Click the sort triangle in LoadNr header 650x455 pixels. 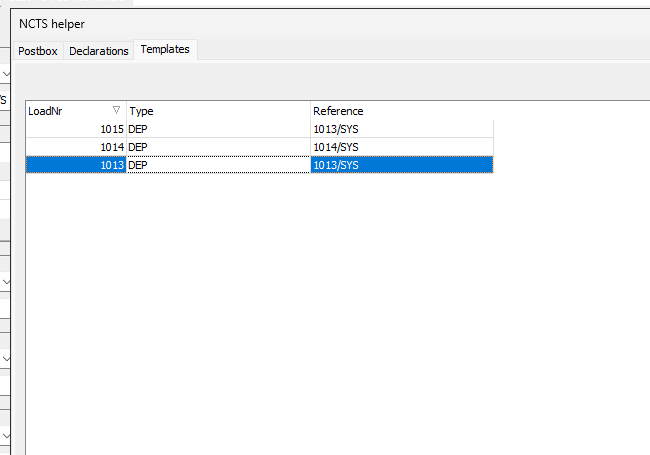point(117,110)
